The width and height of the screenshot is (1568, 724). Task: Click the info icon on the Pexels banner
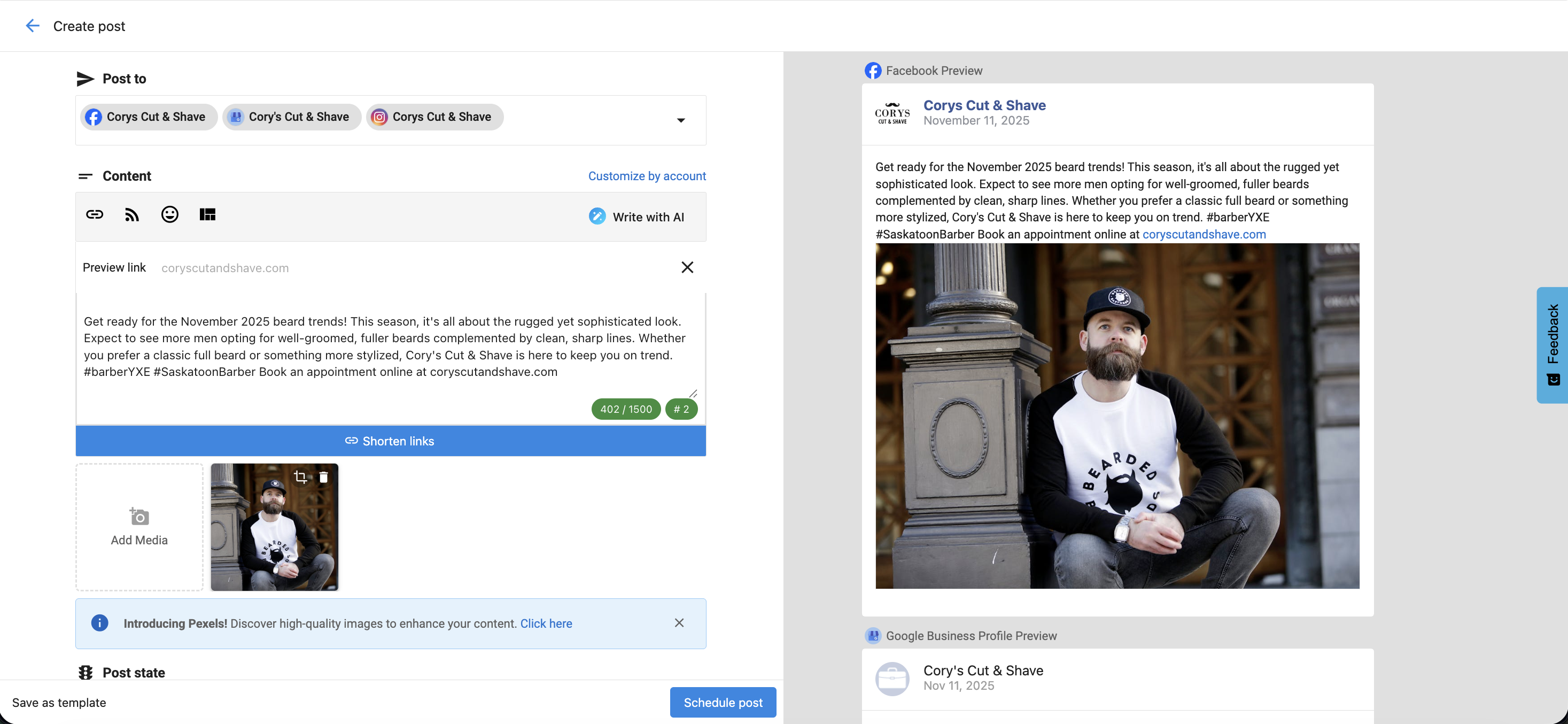pyautogui.click(x=99, y=623)
